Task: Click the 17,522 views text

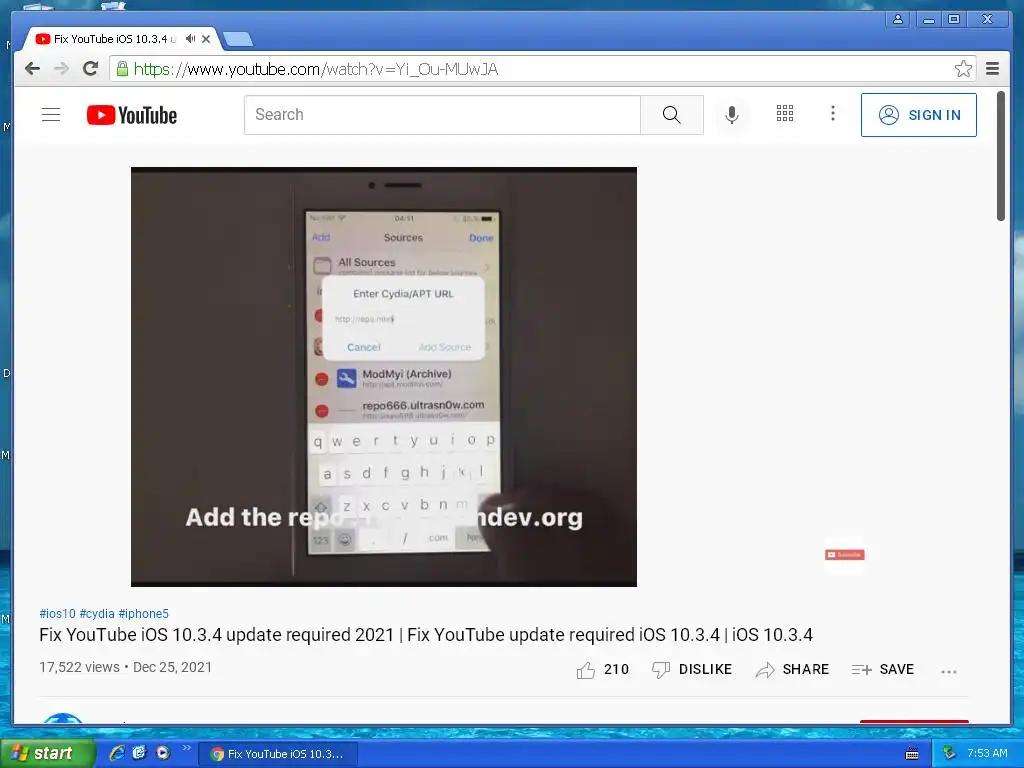Action: pyautogui.click(x=80, y=667)
